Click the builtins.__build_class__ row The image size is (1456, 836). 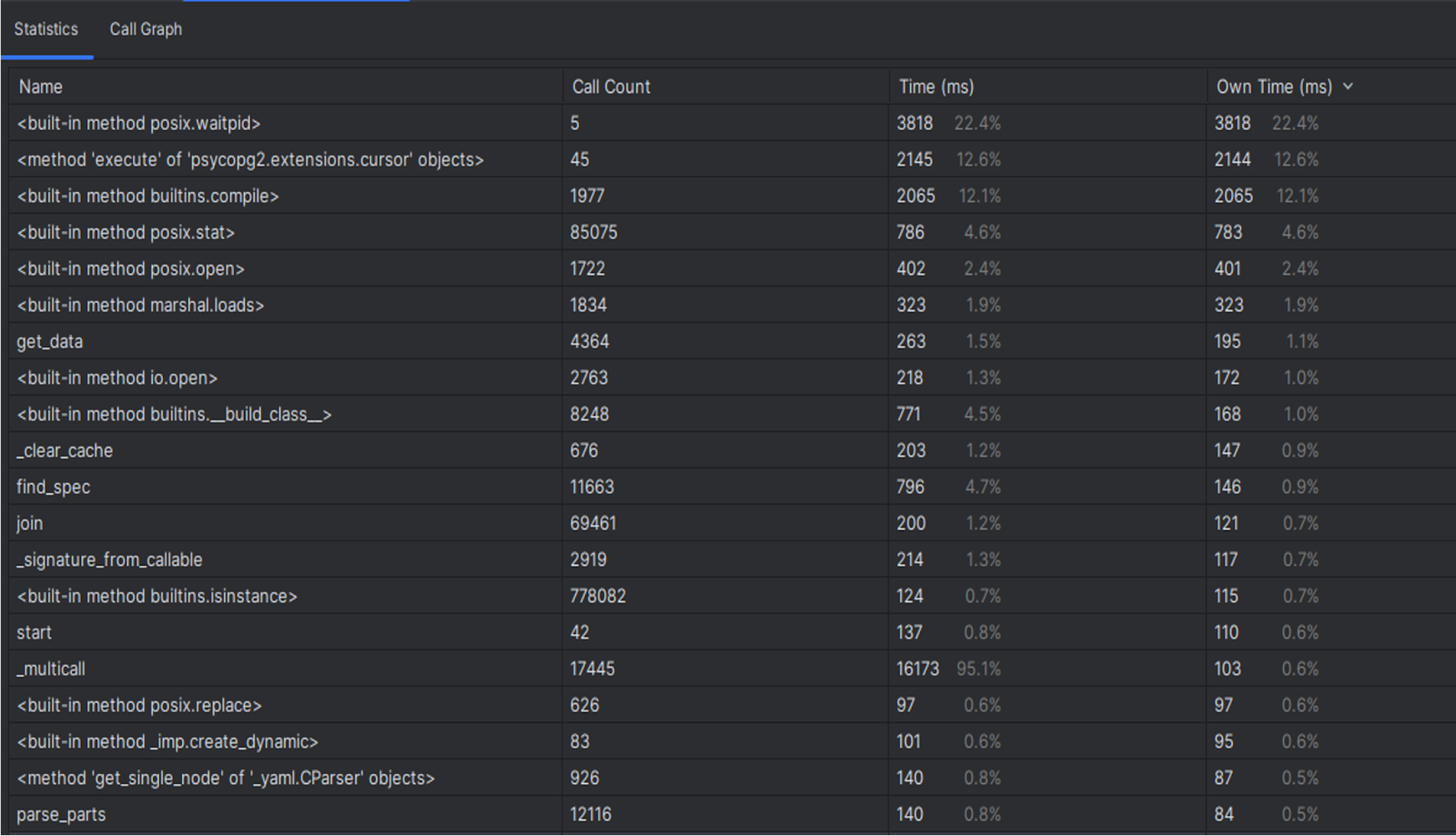tap(174, 415)
